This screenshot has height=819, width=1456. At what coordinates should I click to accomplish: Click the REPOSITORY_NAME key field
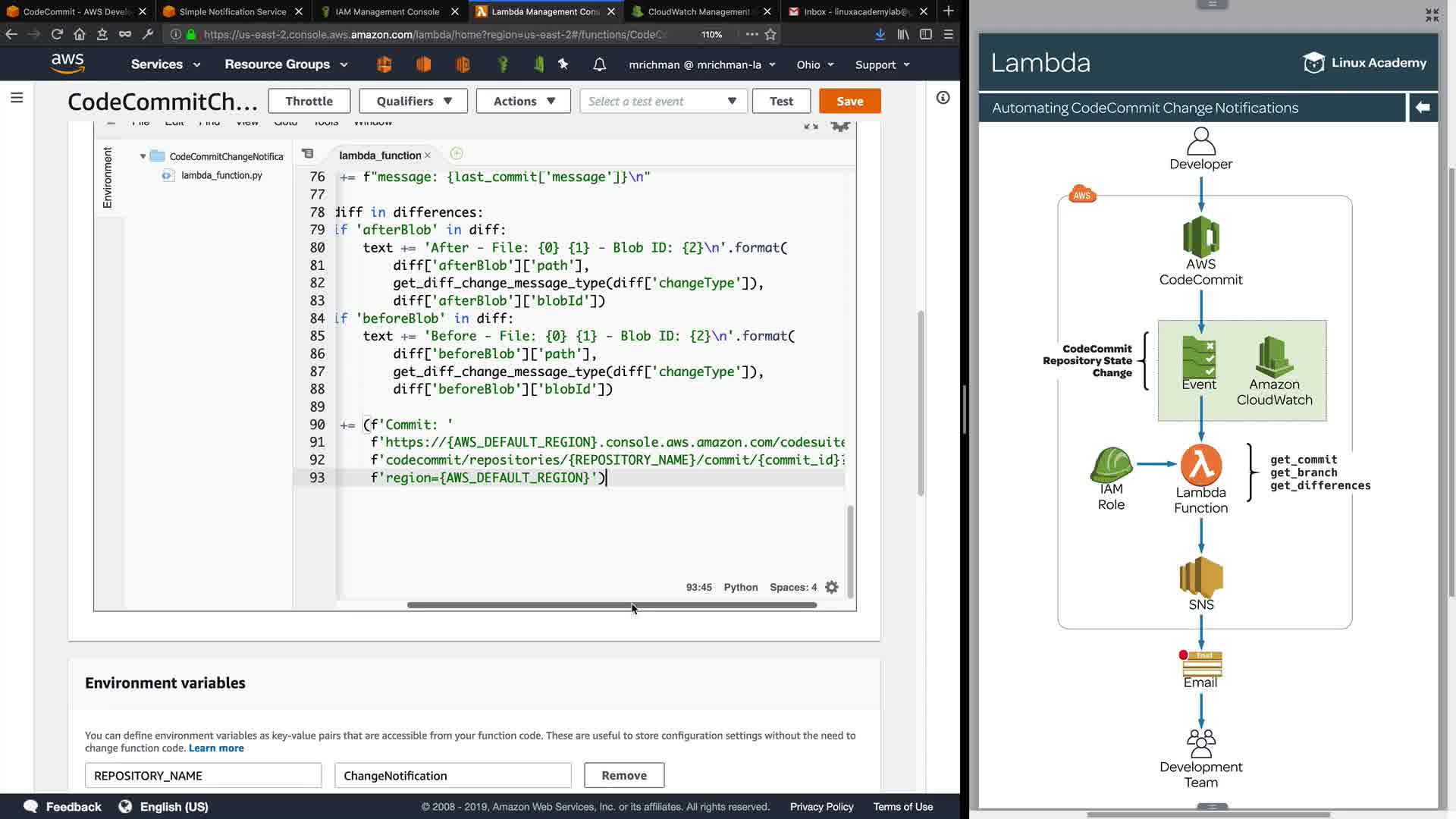point(203,775)
